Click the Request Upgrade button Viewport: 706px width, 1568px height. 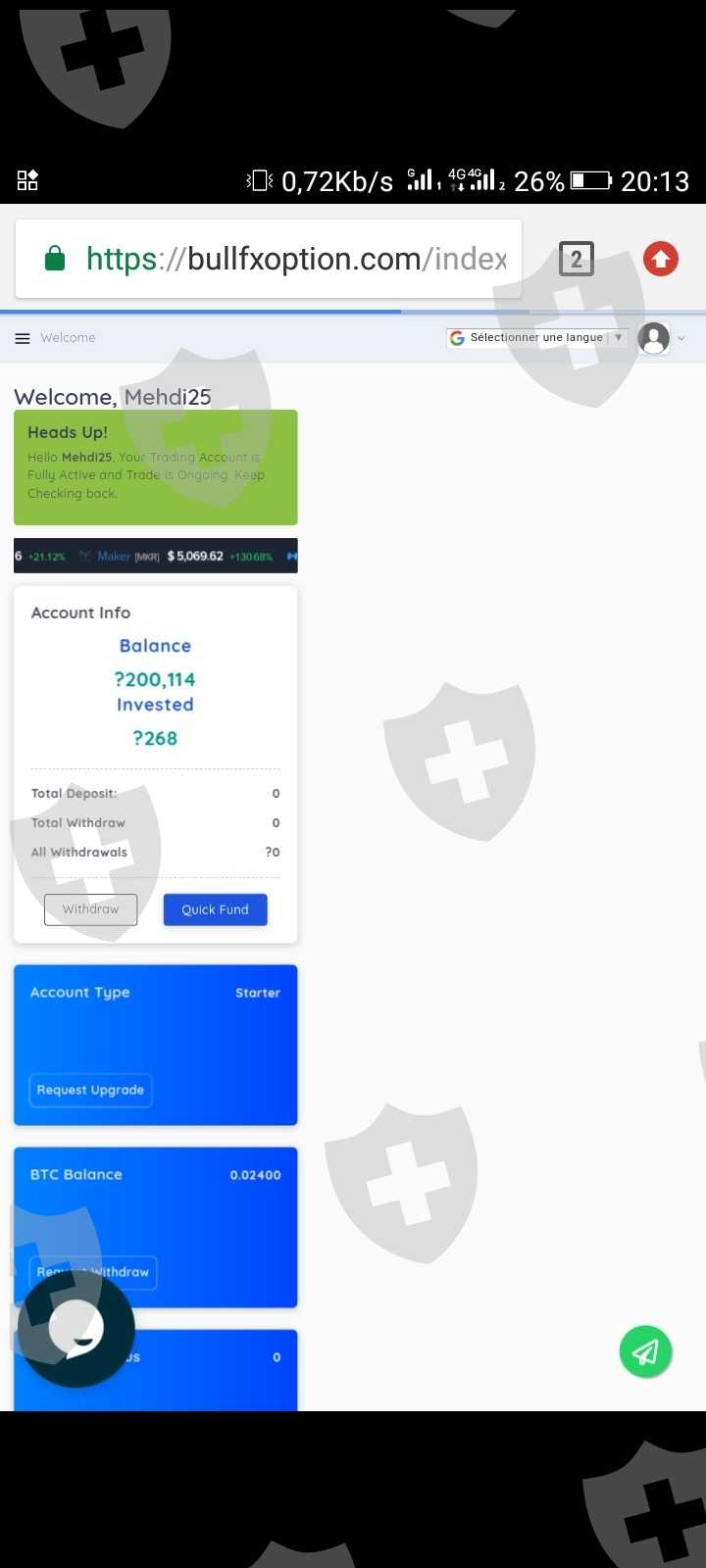coord(90,1090)
